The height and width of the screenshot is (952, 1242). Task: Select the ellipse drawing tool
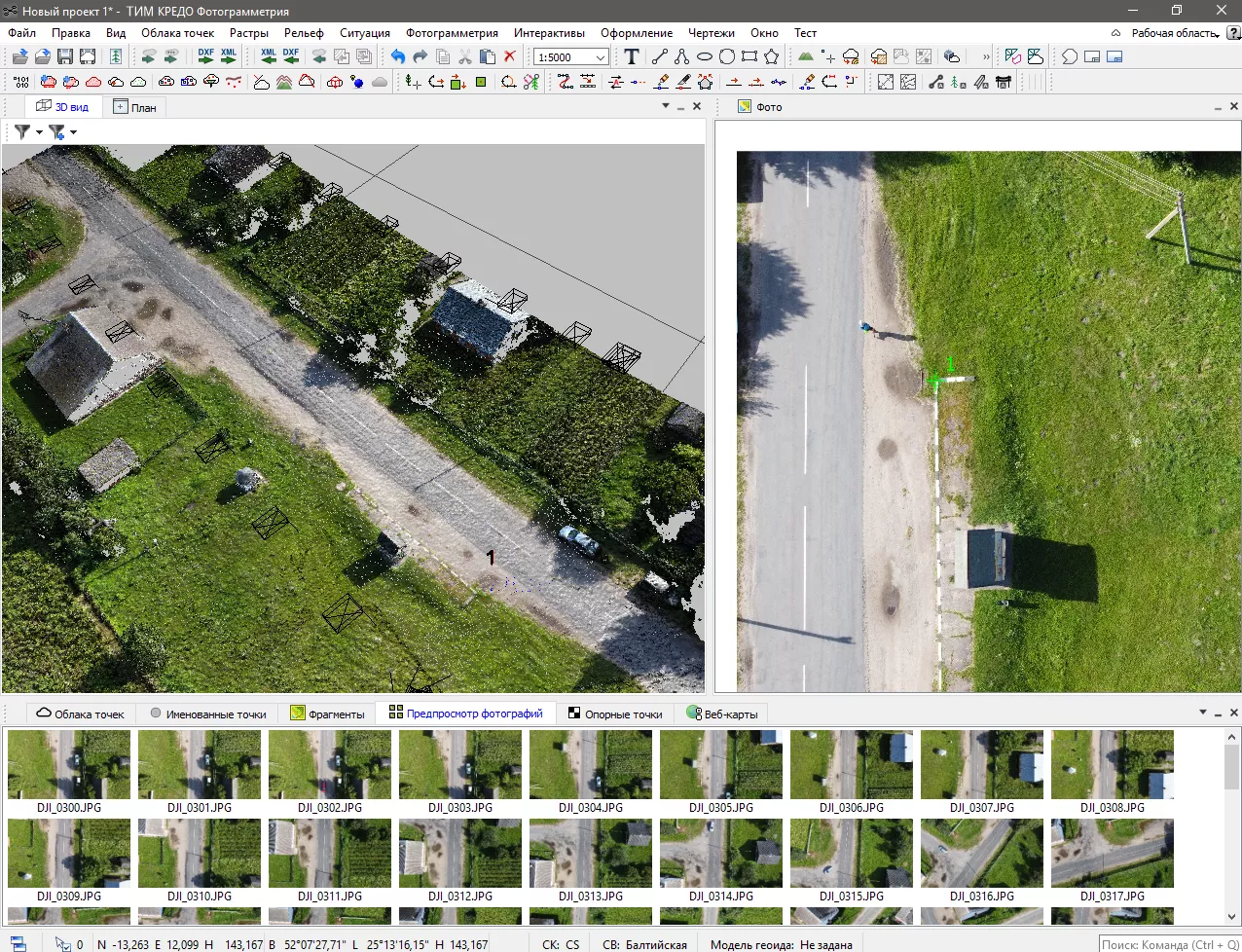click(x=705, y=57)
